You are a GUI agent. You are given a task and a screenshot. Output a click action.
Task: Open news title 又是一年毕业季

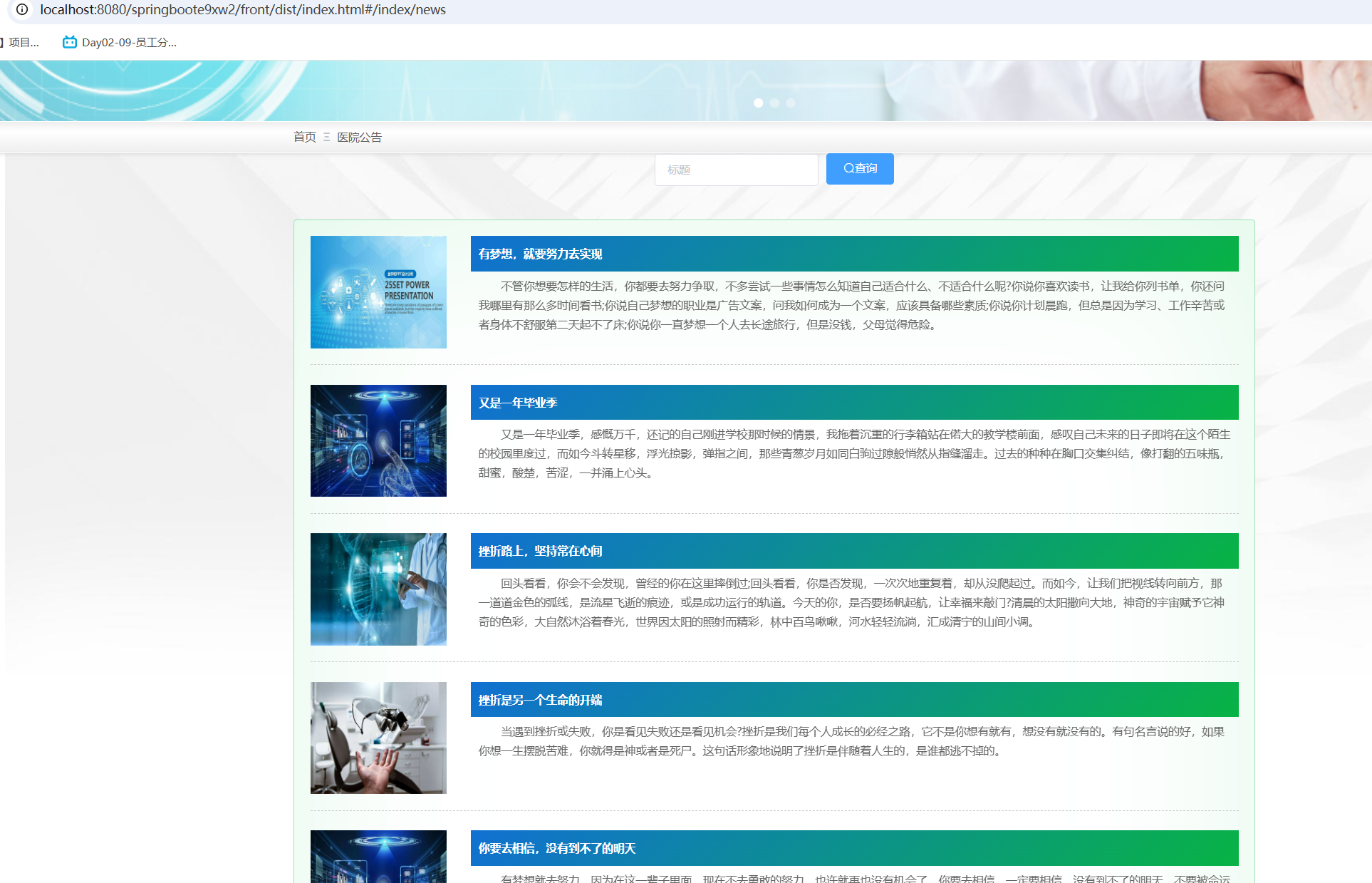click(518, 403)
